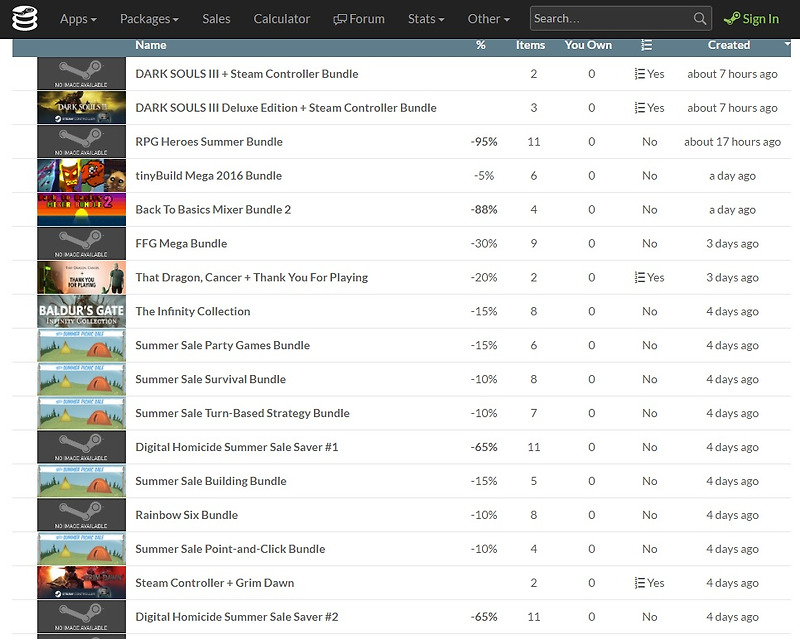Click the Steam sign-in icon
The width and height of the screenshot is (800, 639).
[732, 19]
